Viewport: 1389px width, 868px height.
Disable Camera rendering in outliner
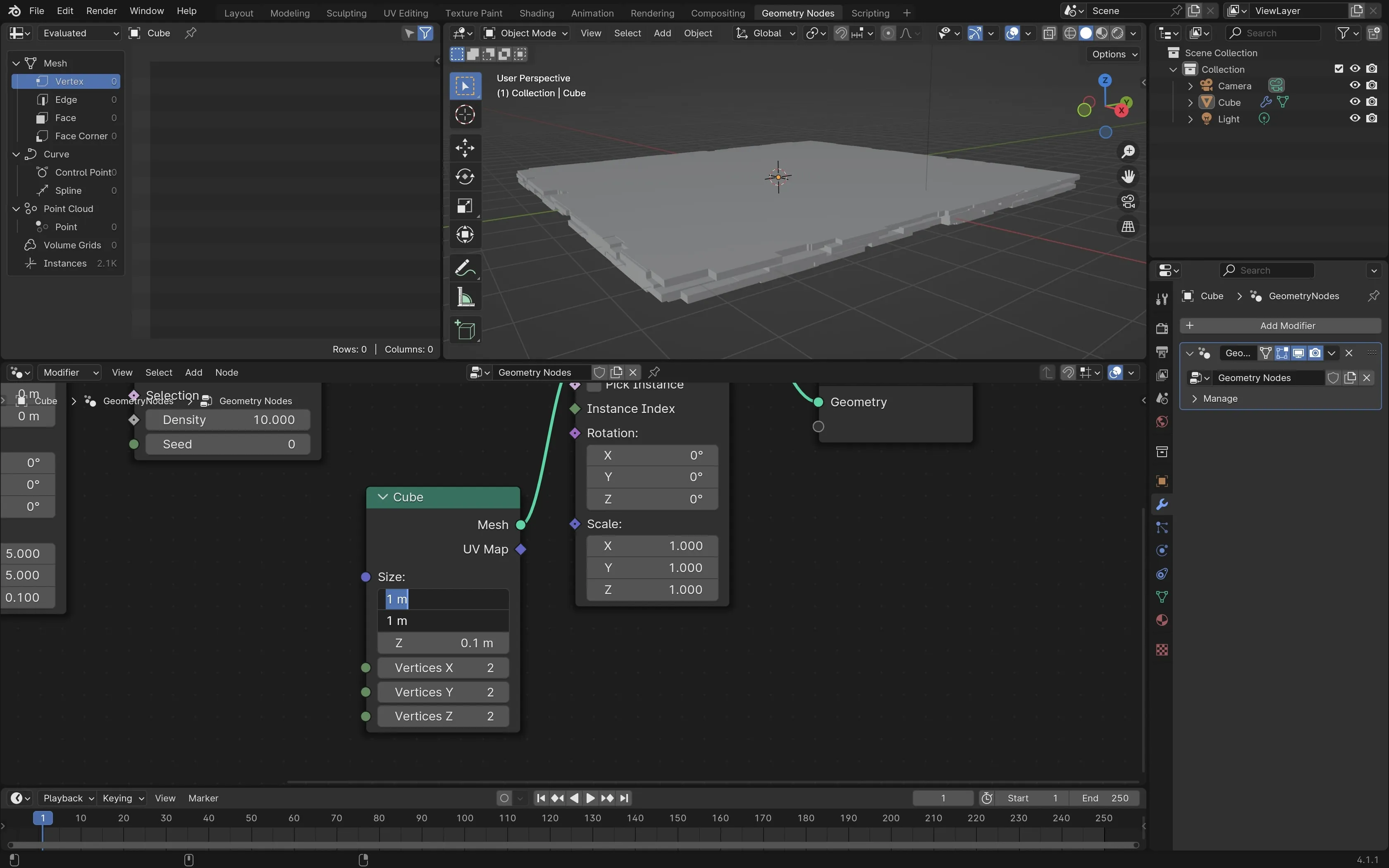[x=1372, y=86]
